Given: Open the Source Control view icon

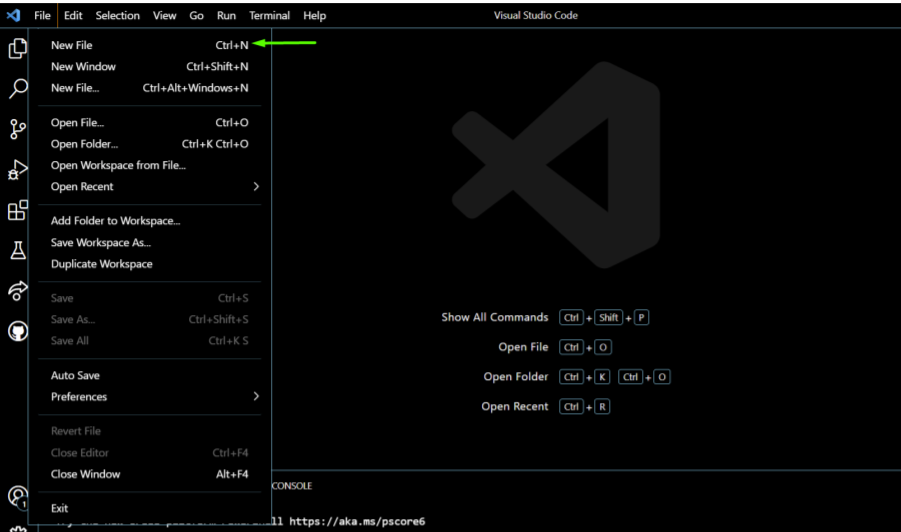Looking at the screenshot, I should tap(17, 129).
